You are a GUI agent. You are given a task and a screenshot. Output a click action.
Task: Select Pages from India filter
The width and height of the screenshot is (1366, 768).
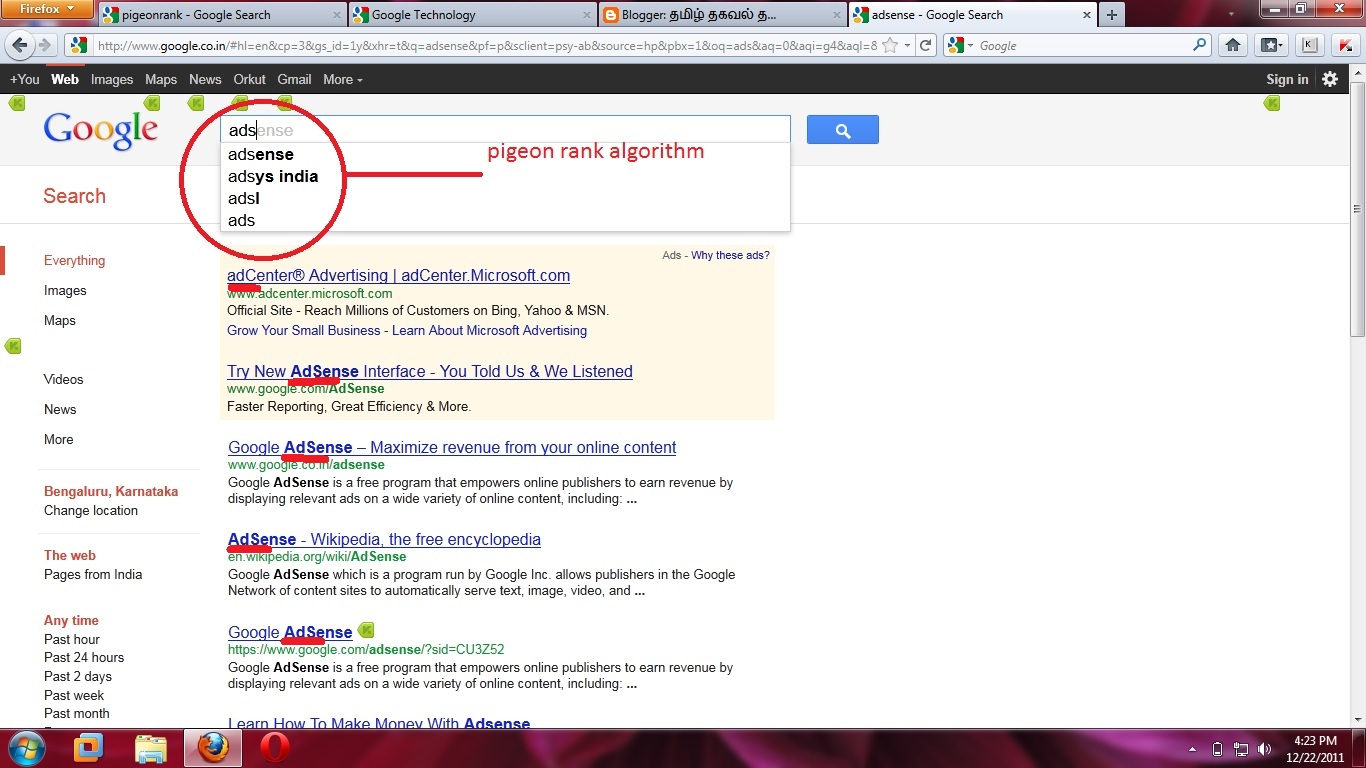(x=93, y=574)
